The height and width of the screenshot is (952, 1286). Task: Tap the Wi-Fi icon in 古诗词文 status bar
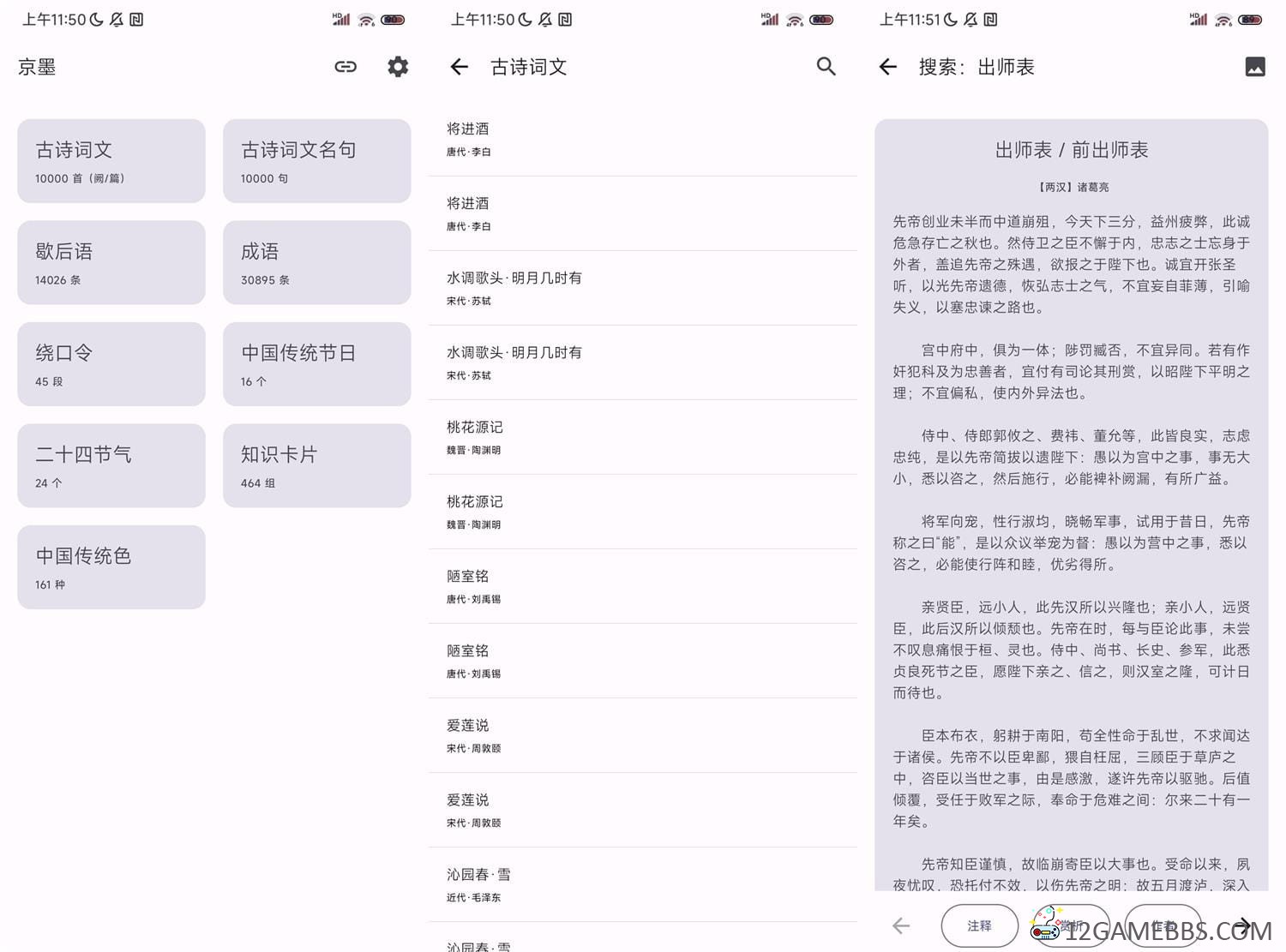[795, 20]
